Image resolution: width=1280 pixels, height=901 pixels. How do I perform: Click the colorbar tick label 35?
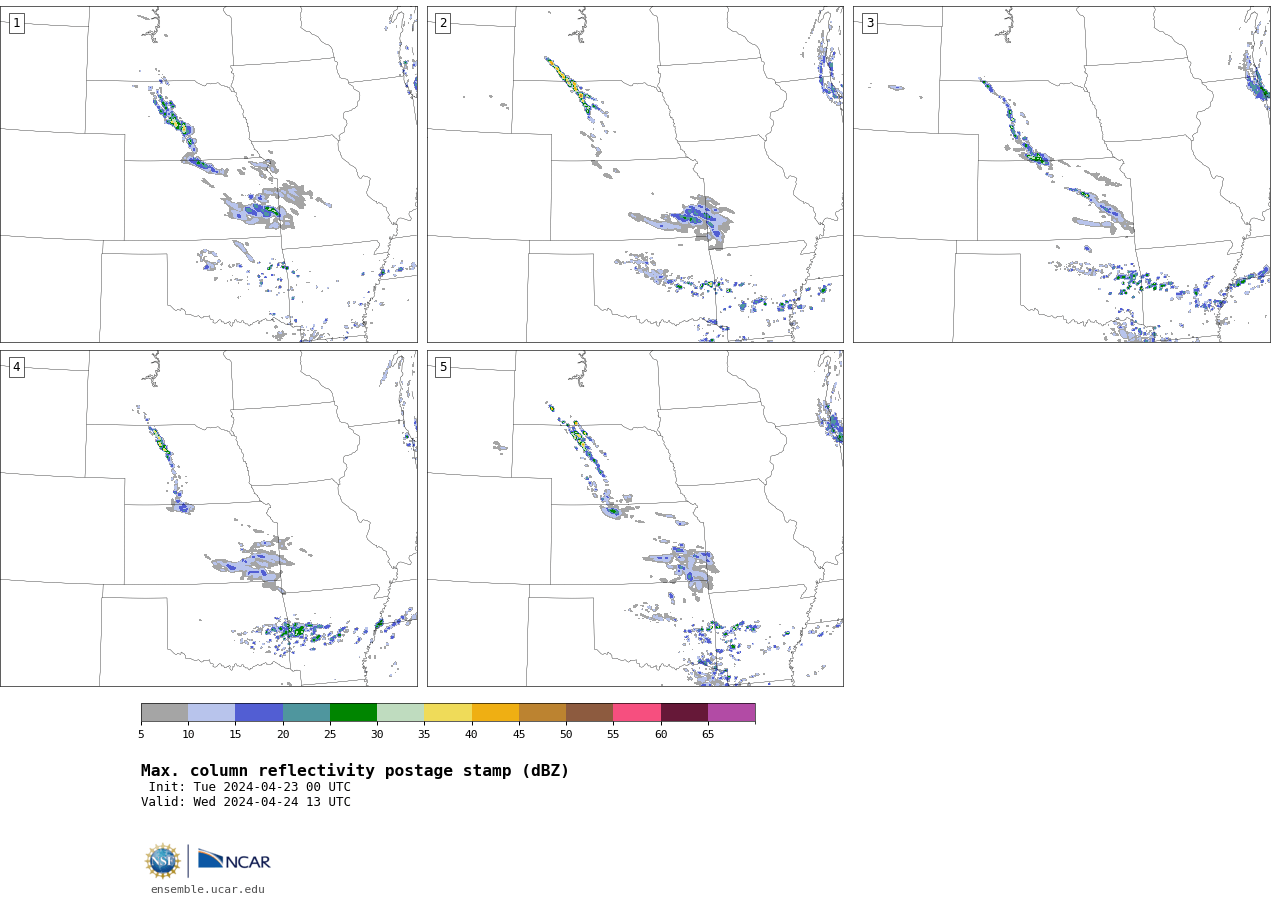click(424, 734)
